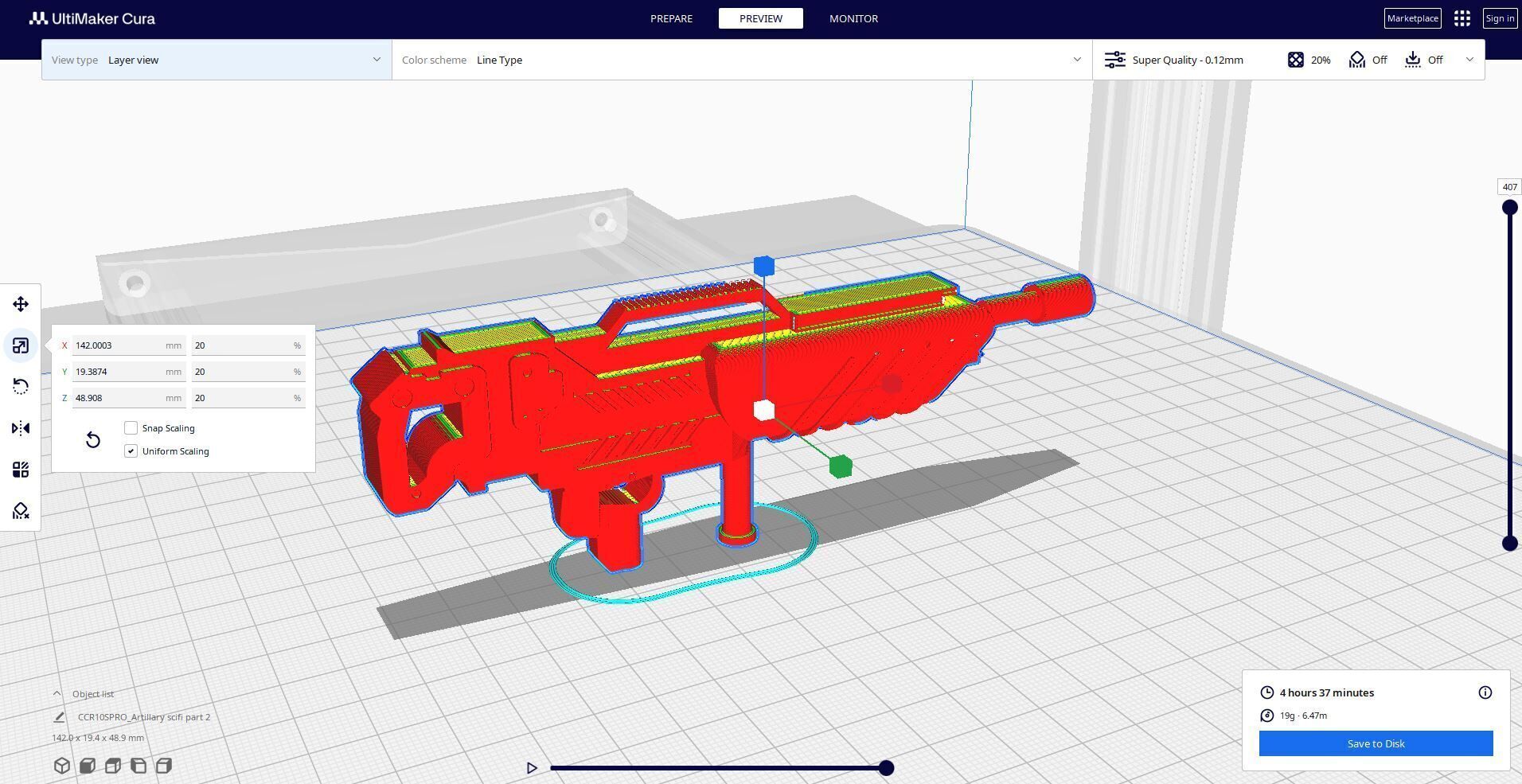This screenshot has width=1522, height=784.
Task: Click the bottom layer slider handle
Action: 1509,544
